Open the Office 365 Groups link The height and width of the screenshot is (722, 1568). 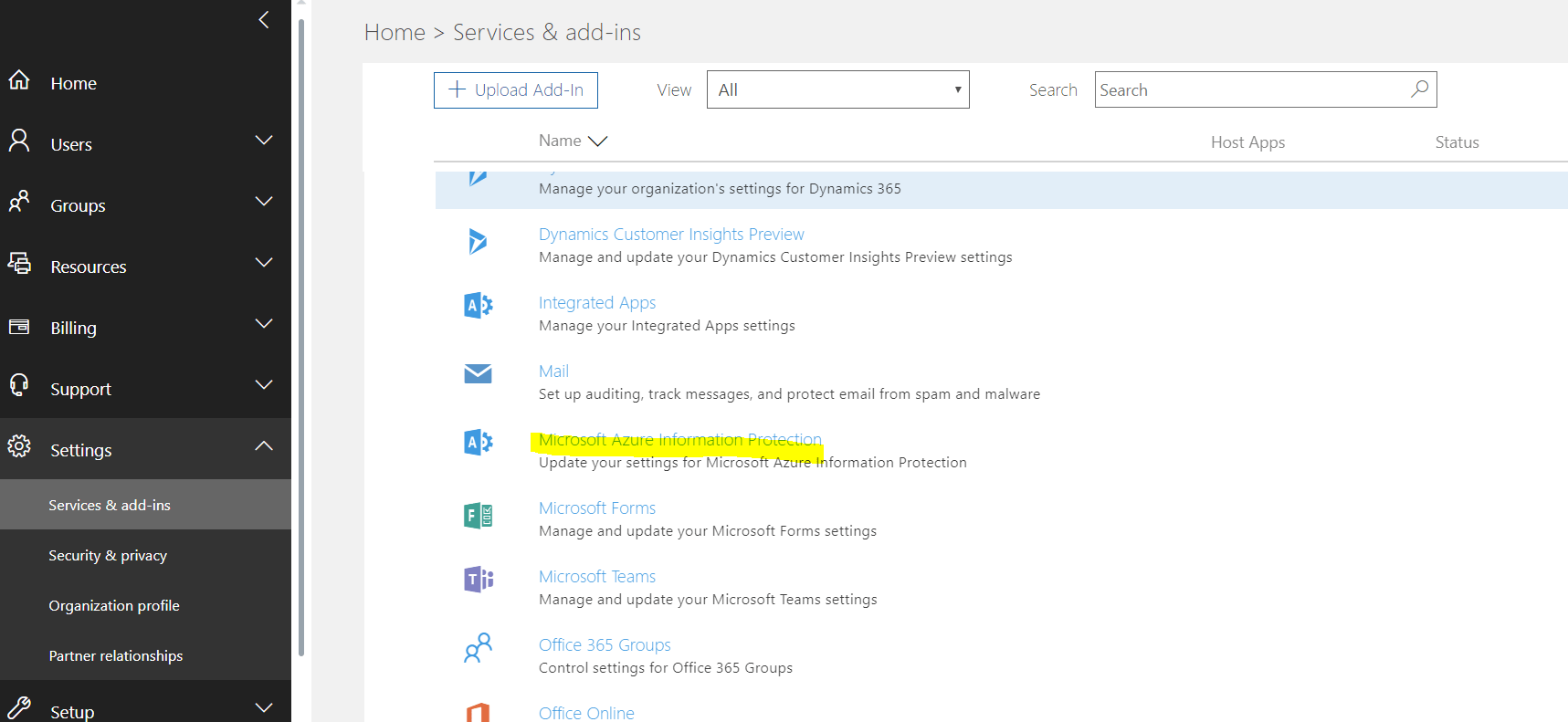(605, 645)
